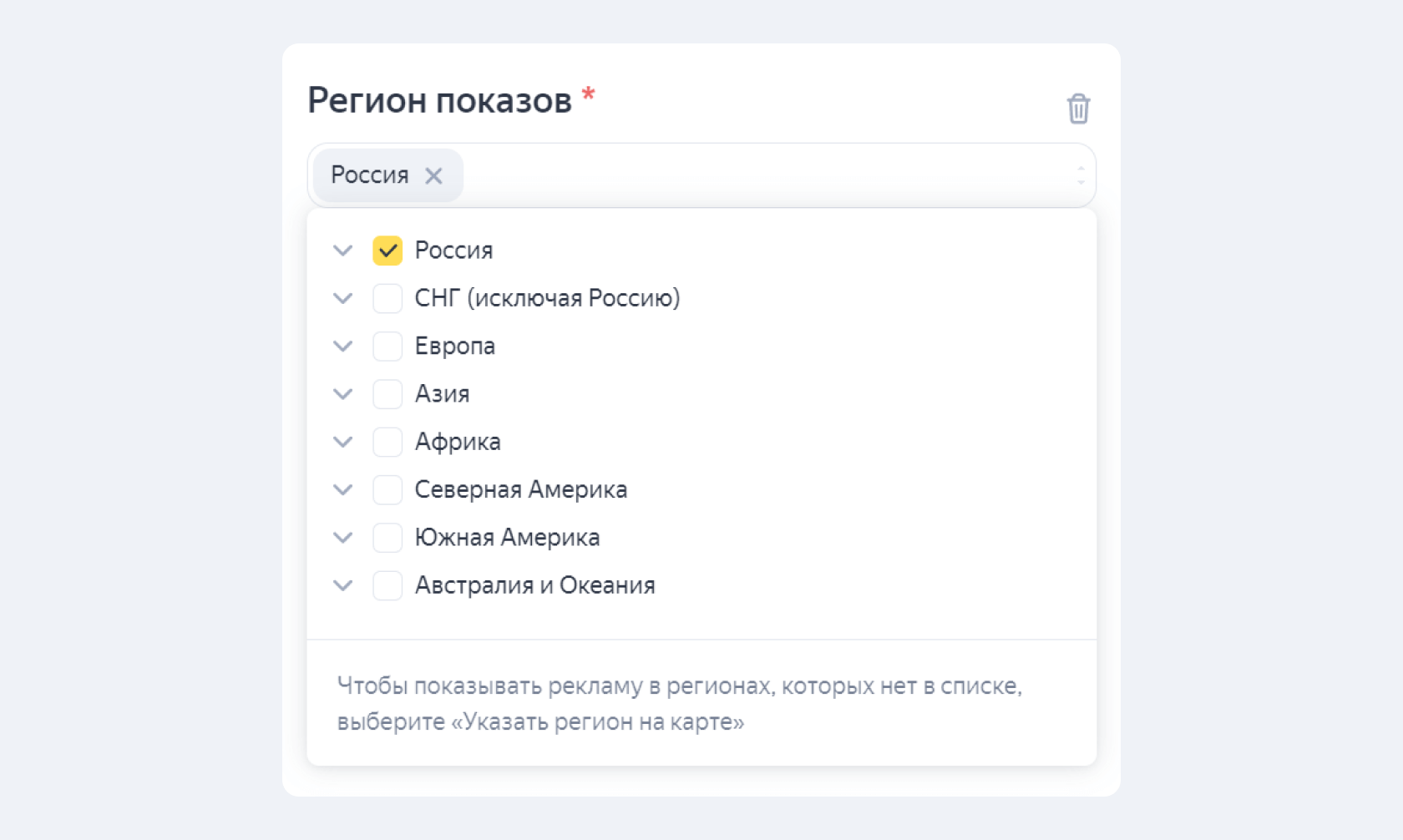The image size is (1403, 840).
Task: Tick the Австралия и Океания checkbox
Action: tap(387, 585)
